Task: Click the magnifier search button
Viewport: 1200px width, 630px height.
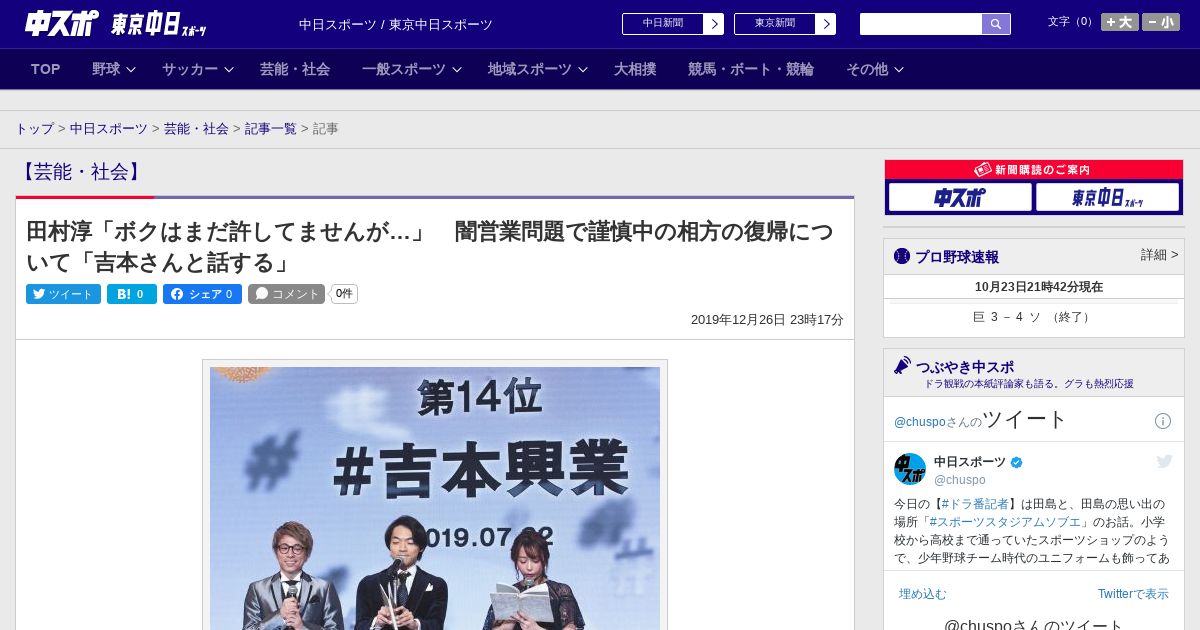Action: 996,24
